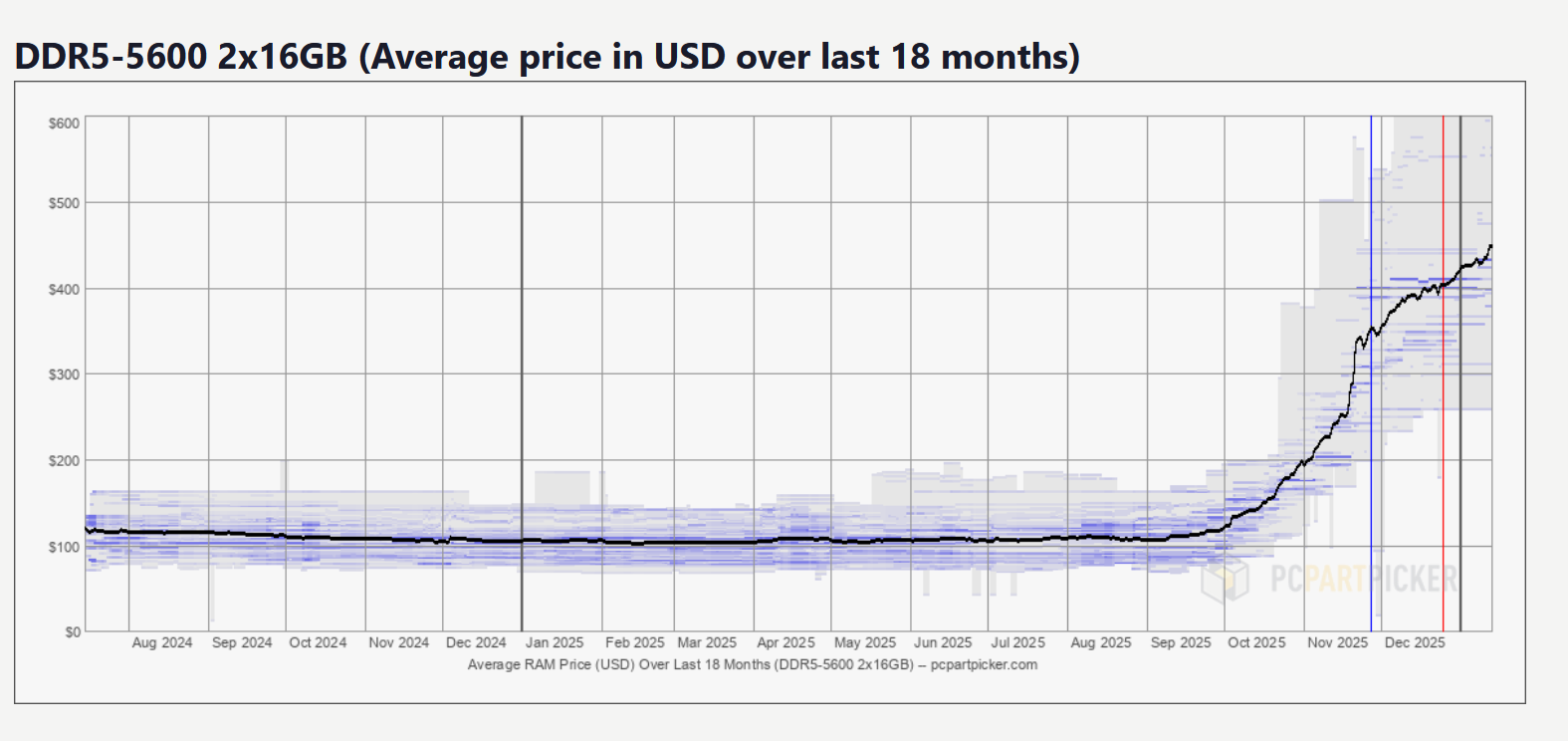Click the Dec 2025 x-axis label
1568x741 pixels.
[x=1415, y=642]
